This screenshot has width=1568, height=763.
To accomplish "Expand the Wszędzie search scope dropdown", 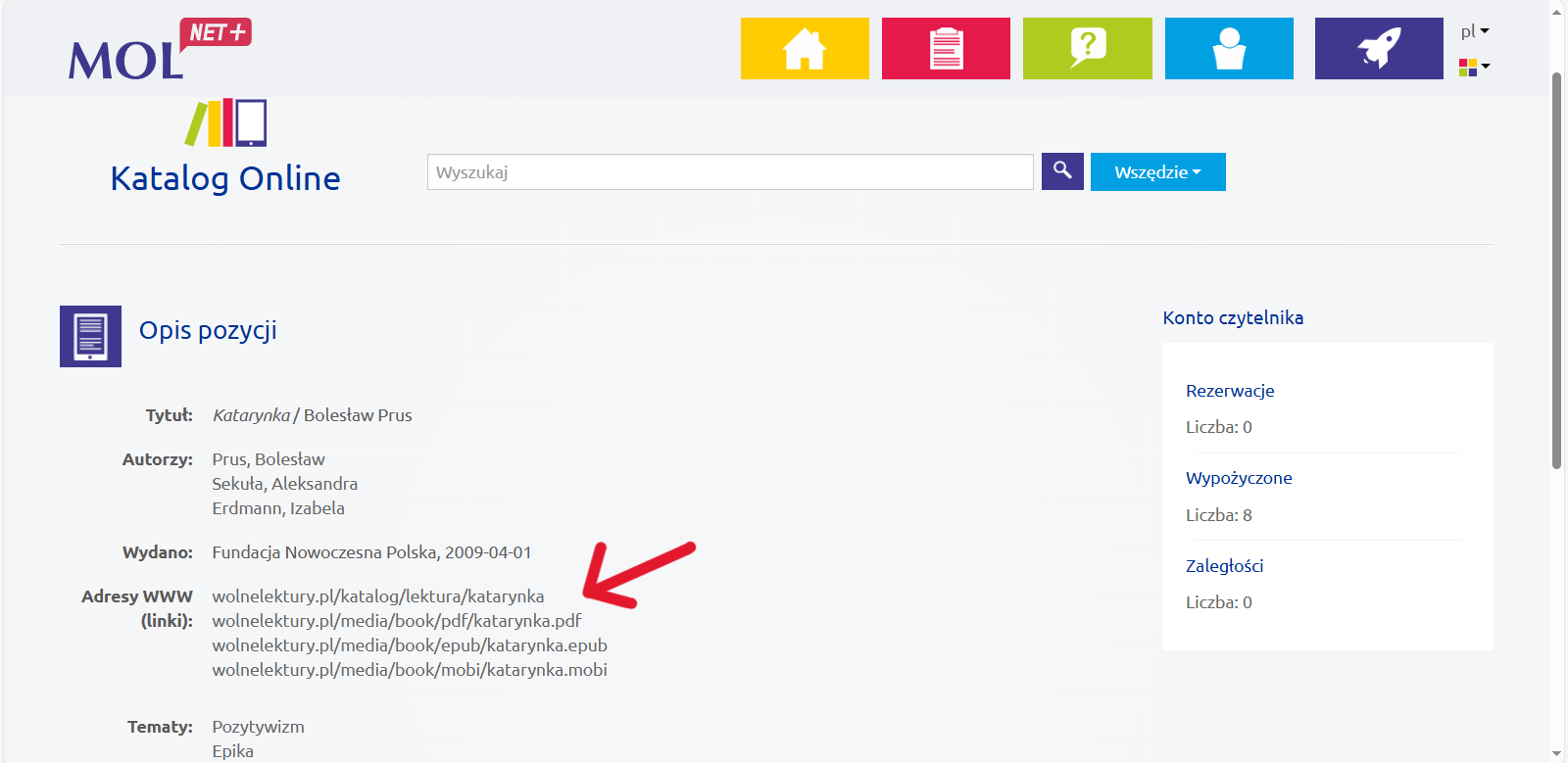I will coord(1157,171).
